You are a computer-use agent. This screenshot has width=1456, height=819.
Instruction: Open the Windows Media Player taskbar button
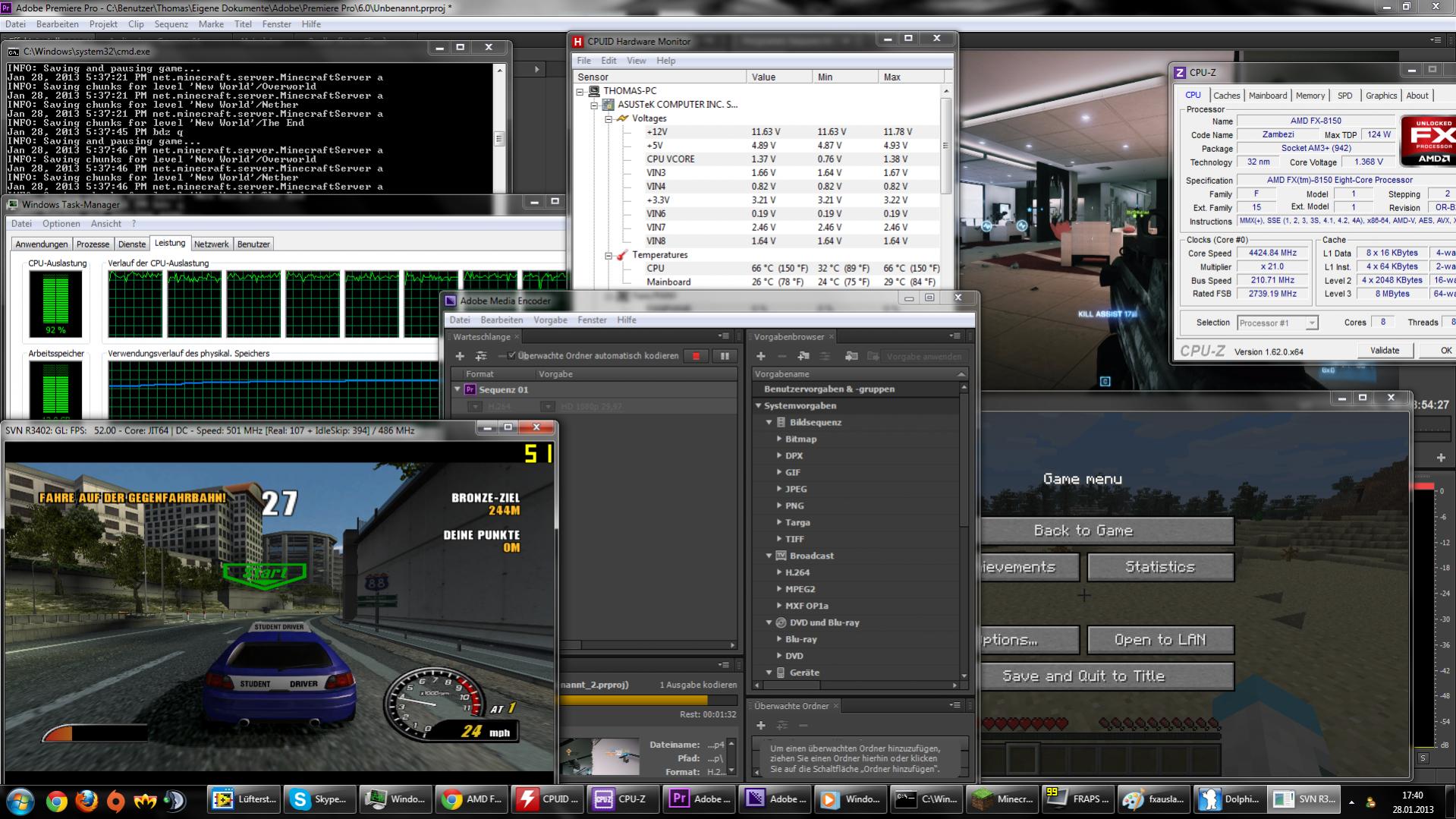coord(851,799)
